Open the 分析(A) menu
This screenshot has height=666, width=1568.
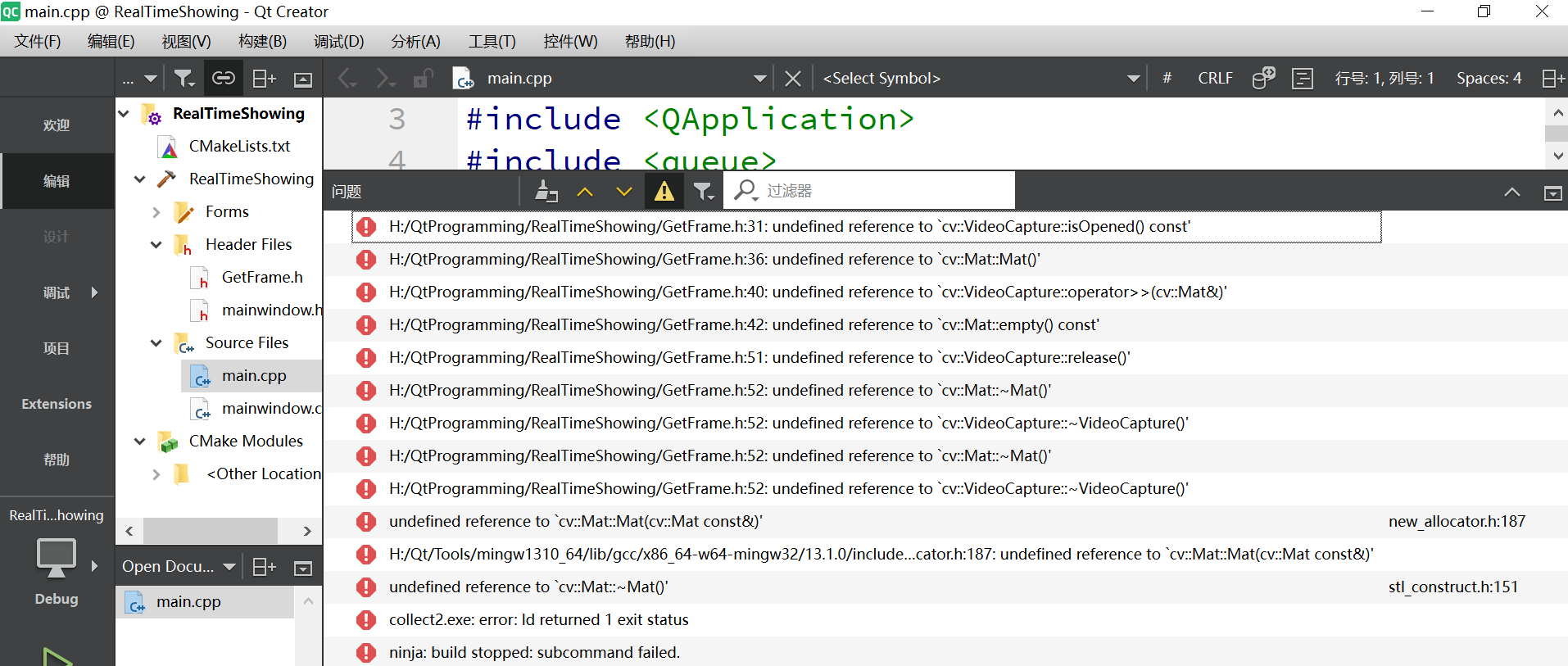click(x=415, y=41)
